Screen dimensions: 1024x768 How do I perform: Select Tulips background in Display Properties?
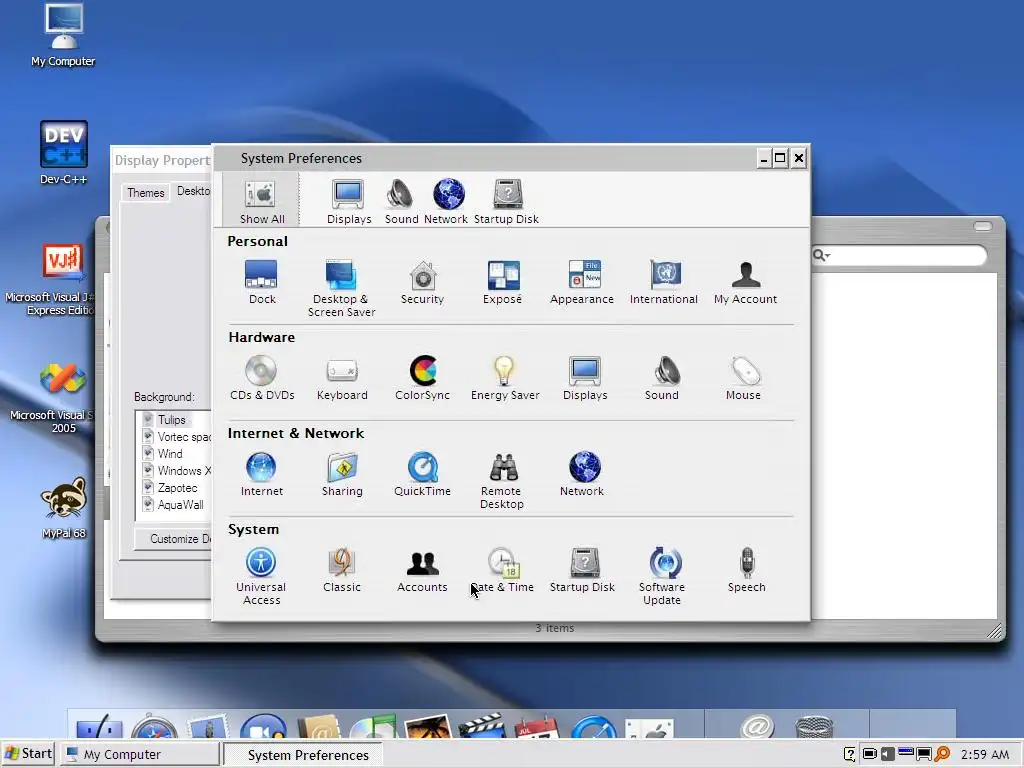(x=172, y=420)
